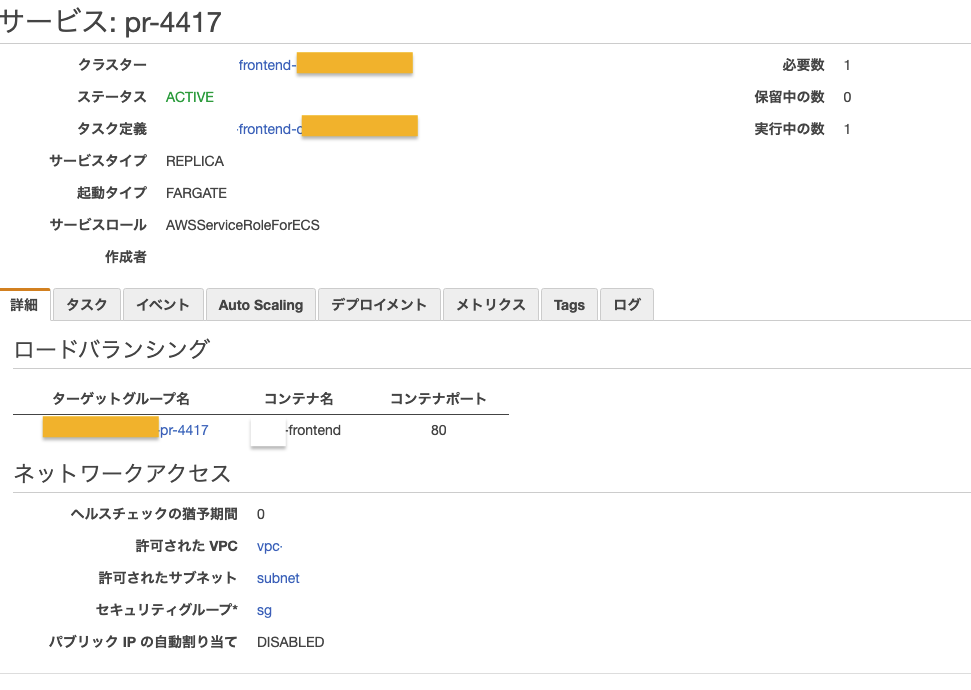Open the 許可された VPC link
Image resolution: width=971 pixels, height=690 pixels.
pyautogui.click(x=268, y=546)
